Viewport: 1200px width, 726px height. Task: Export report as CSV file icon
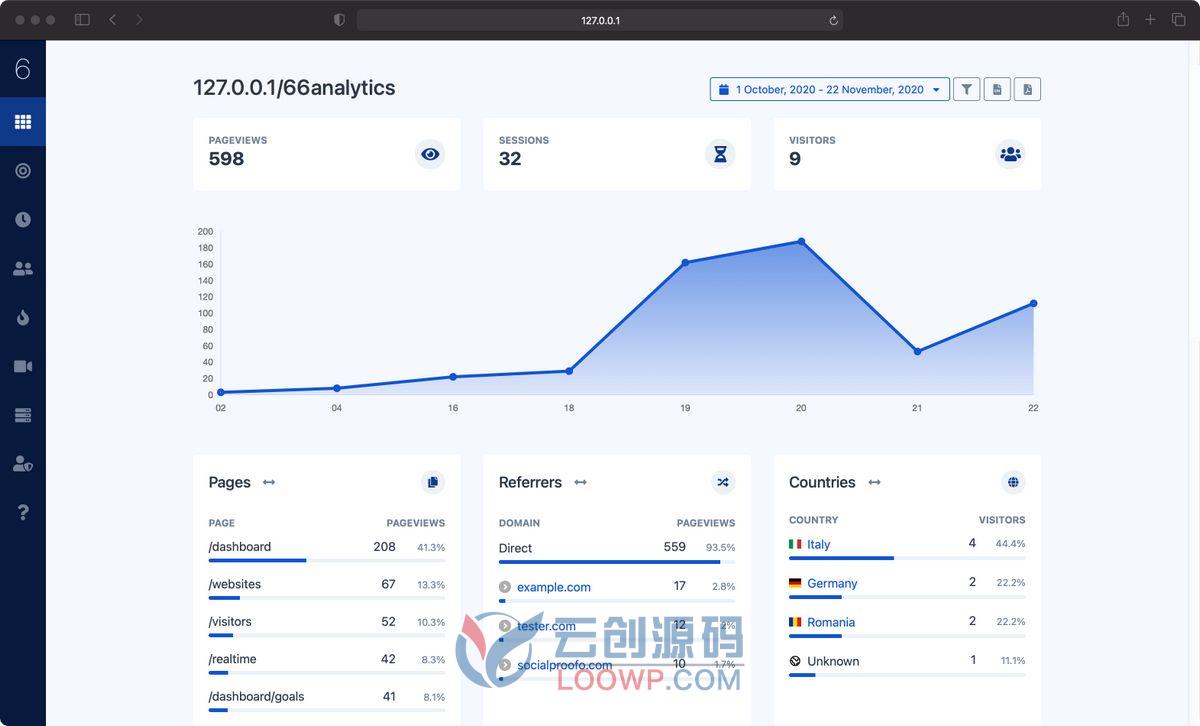click(x=997, y=89)
